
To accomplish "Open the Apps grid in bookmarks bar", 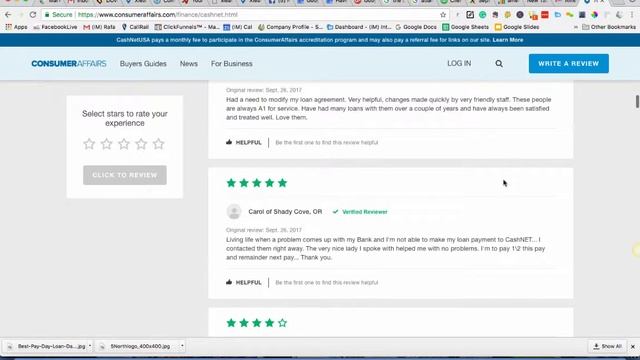I will pyautogui.click(x=16, y=27).
